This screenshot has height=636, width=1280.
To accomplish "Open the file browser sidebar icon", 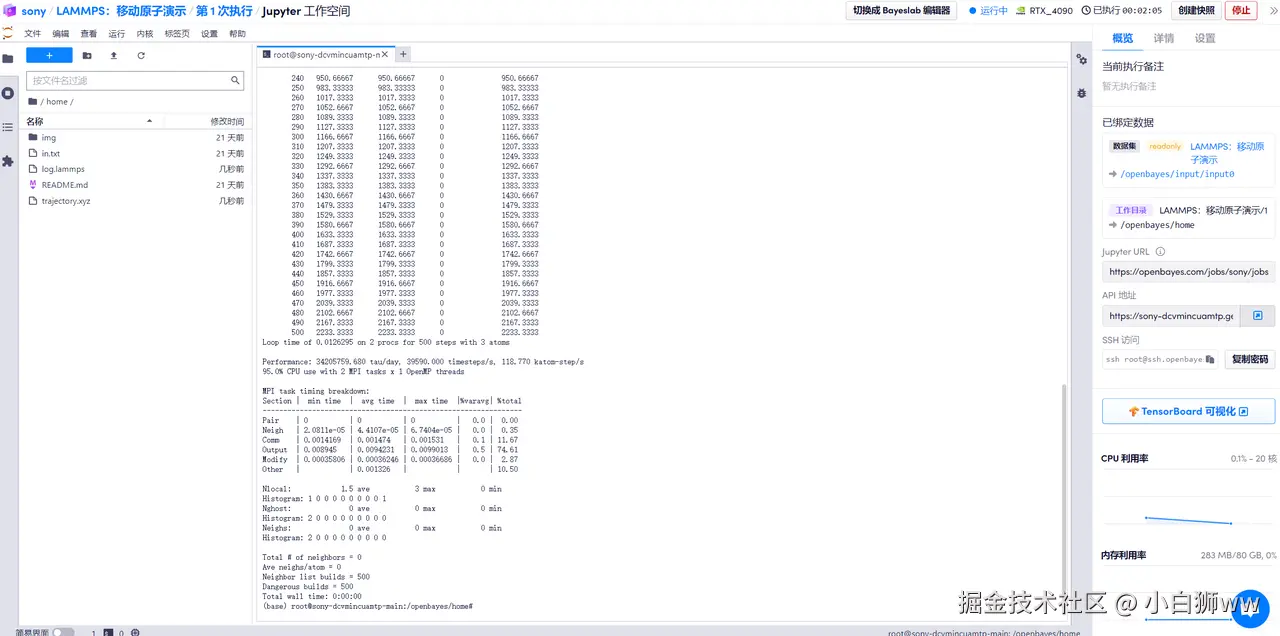I will click(8, 58).
